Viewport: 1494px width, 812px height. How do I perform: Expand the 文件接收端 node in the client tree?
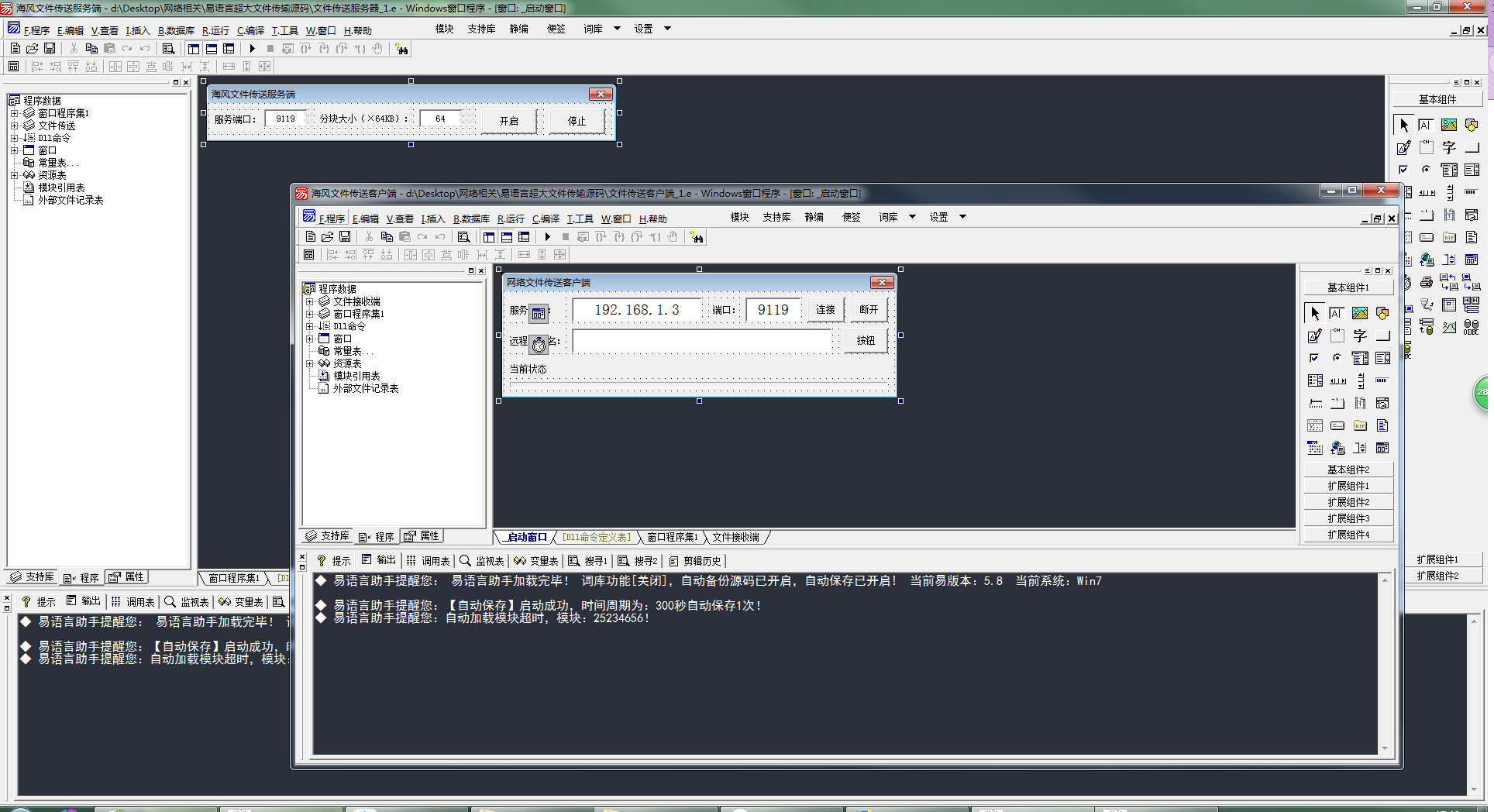(309, 301)
